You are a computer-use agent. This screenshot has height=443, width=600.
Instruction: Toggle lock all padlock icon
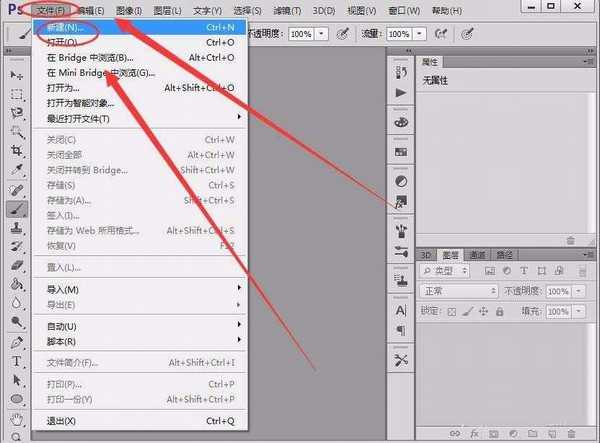coord(498,311)
